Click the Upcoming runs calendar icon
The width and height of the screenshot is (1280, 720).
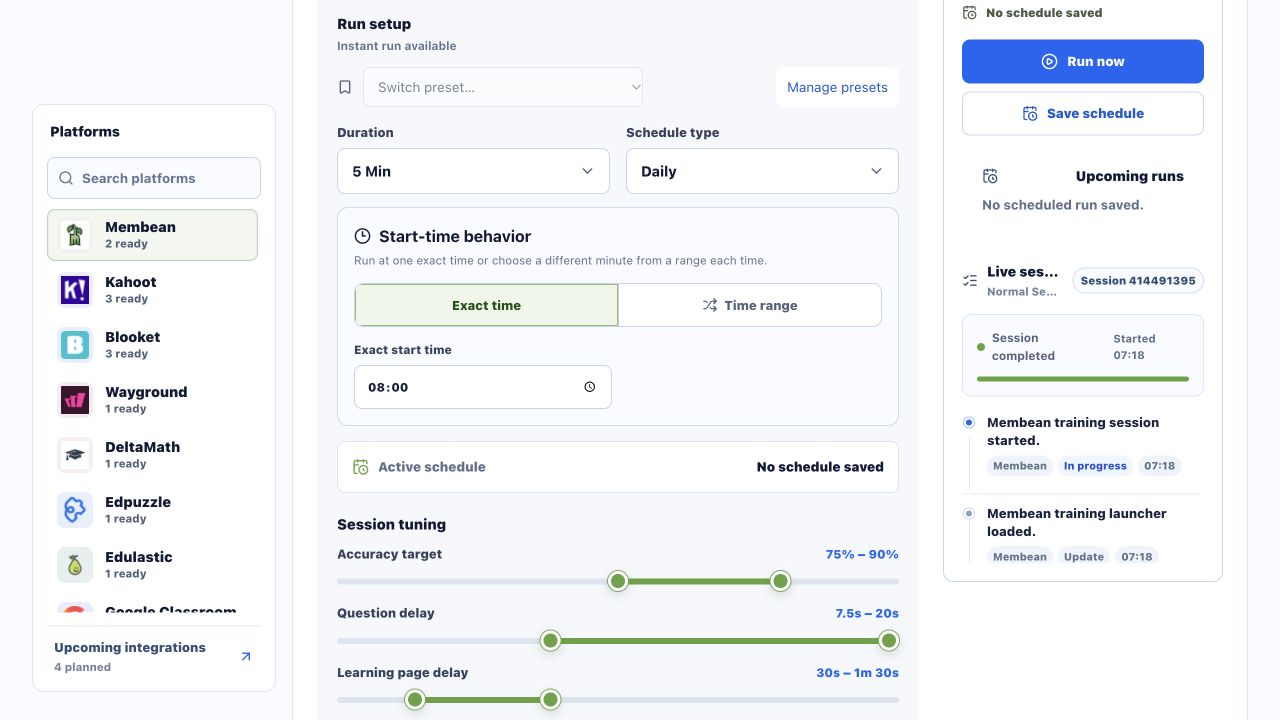pyautogui.click(x=990, y=176)
